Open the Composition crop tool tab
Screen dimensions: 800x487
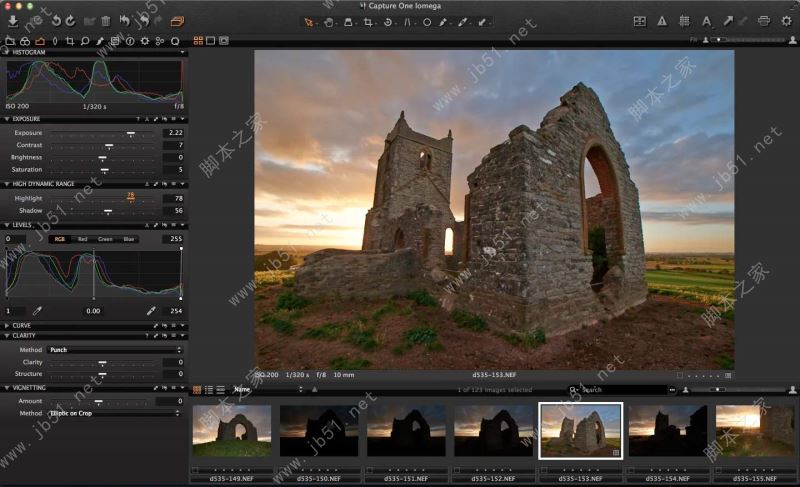coord(70,41)
